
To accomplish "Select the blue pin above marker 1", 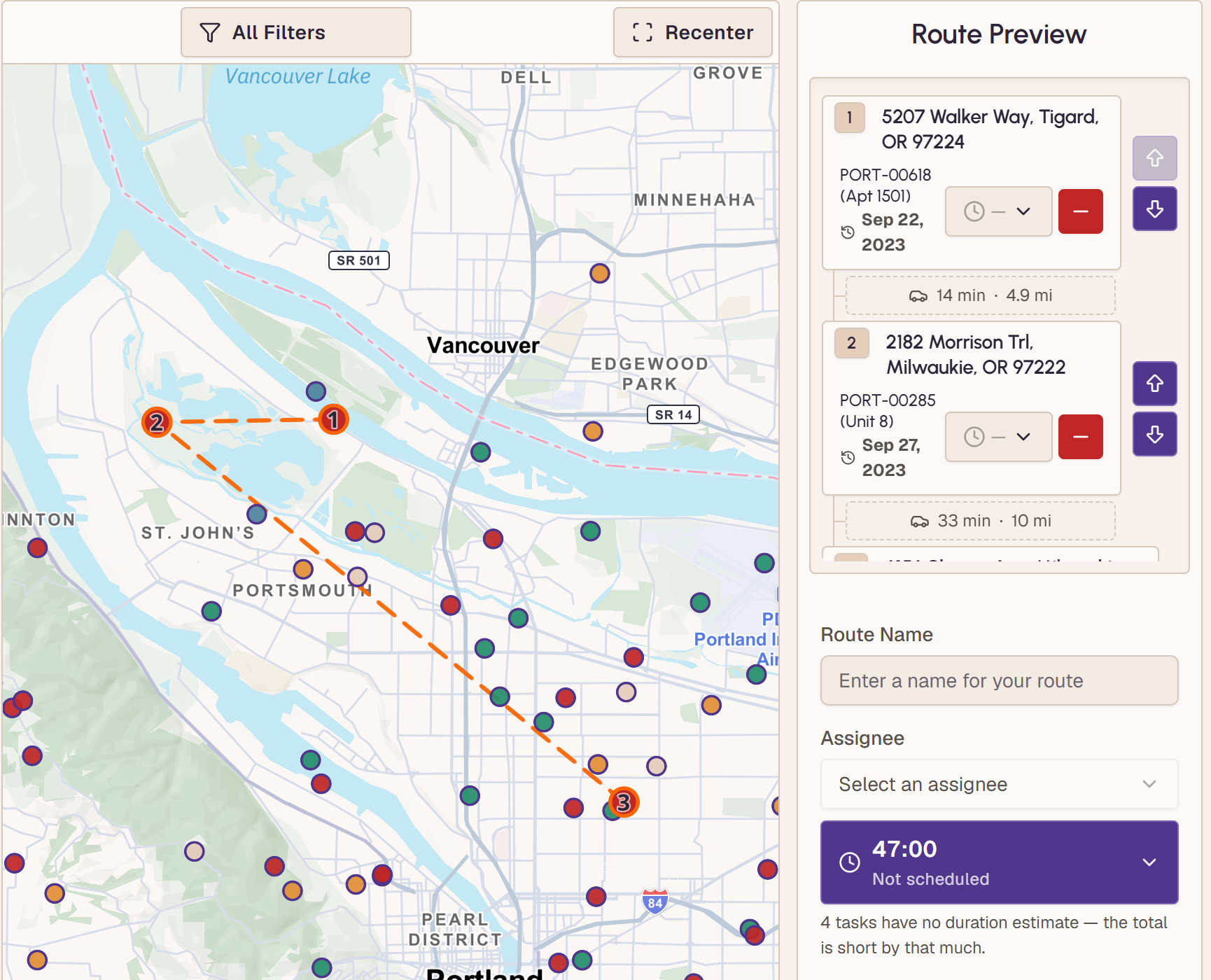I will (316, 391).
